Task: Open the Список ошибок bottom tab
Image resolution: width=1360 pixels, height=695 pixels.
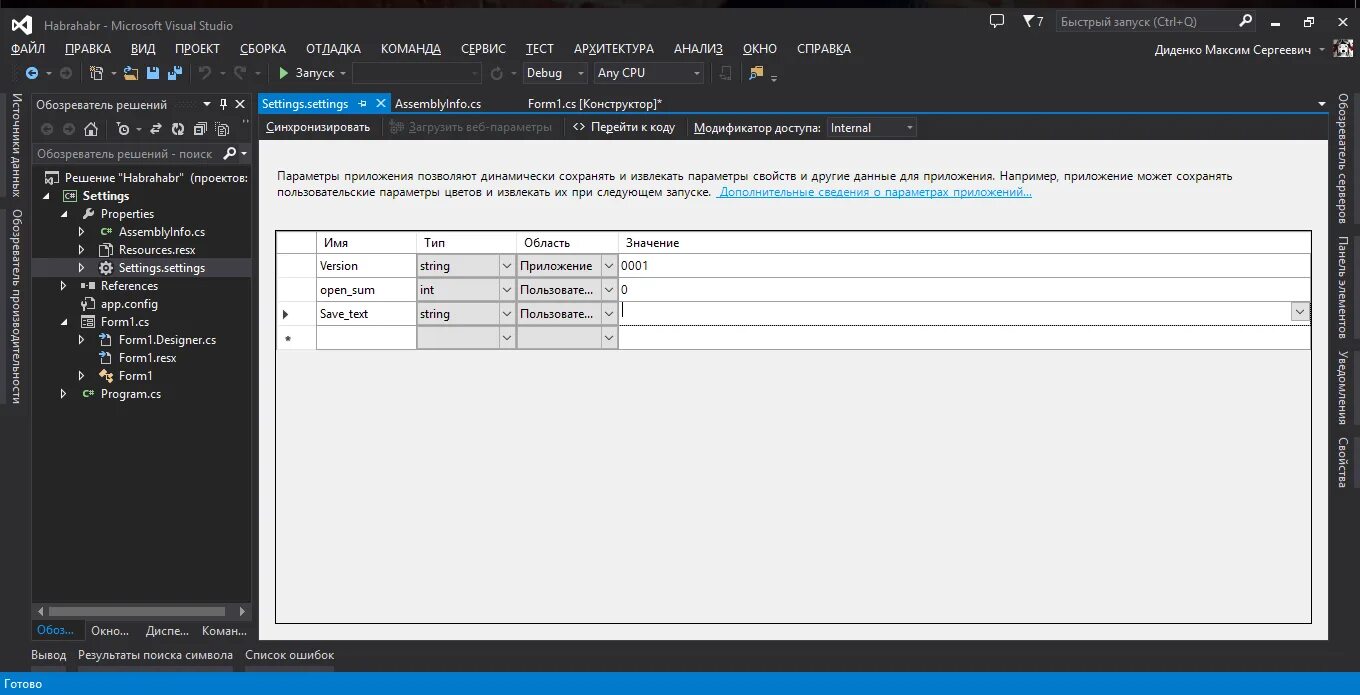Action: click(x=290, y=655)
